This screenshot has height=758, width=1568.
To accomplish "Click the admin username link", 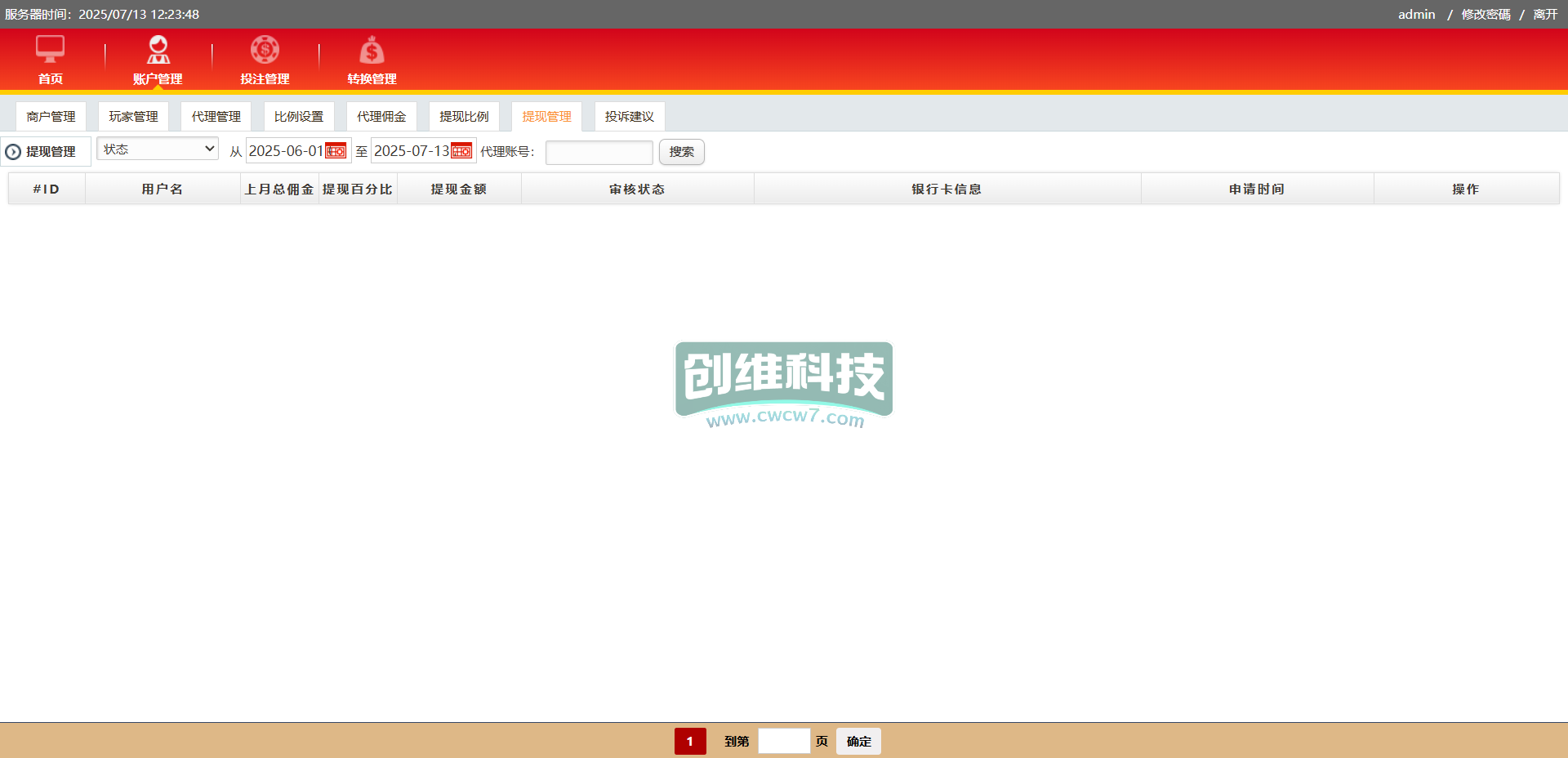I will click(x=1416, y=15).
